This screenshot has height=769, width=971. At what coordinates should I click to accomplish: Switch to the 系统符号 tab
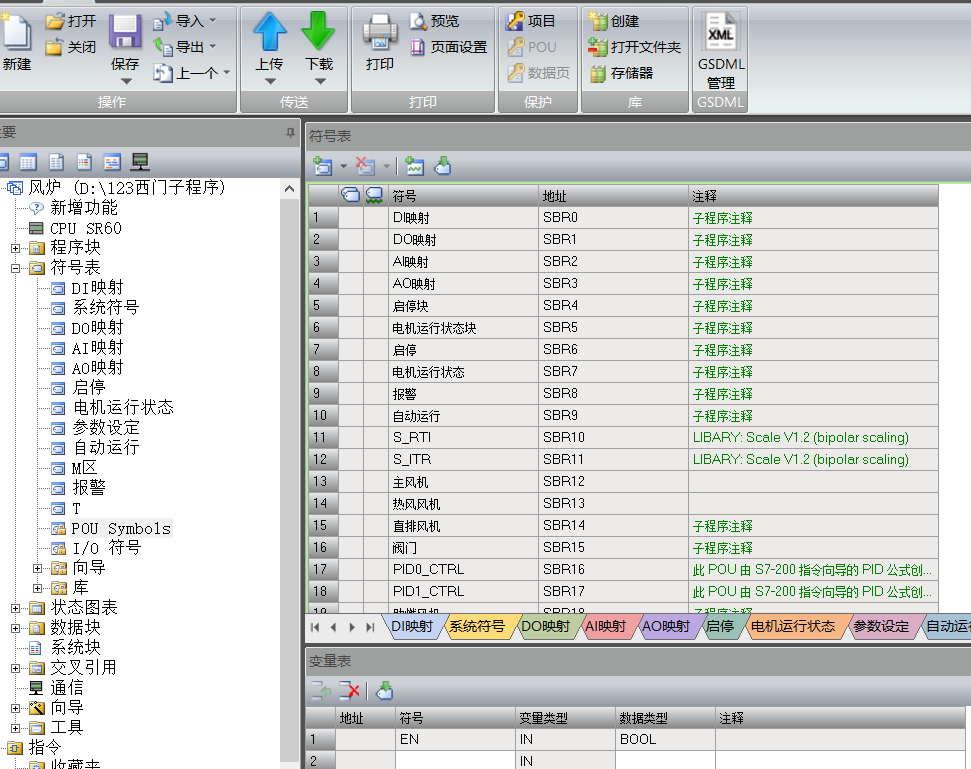coord(476,627)
